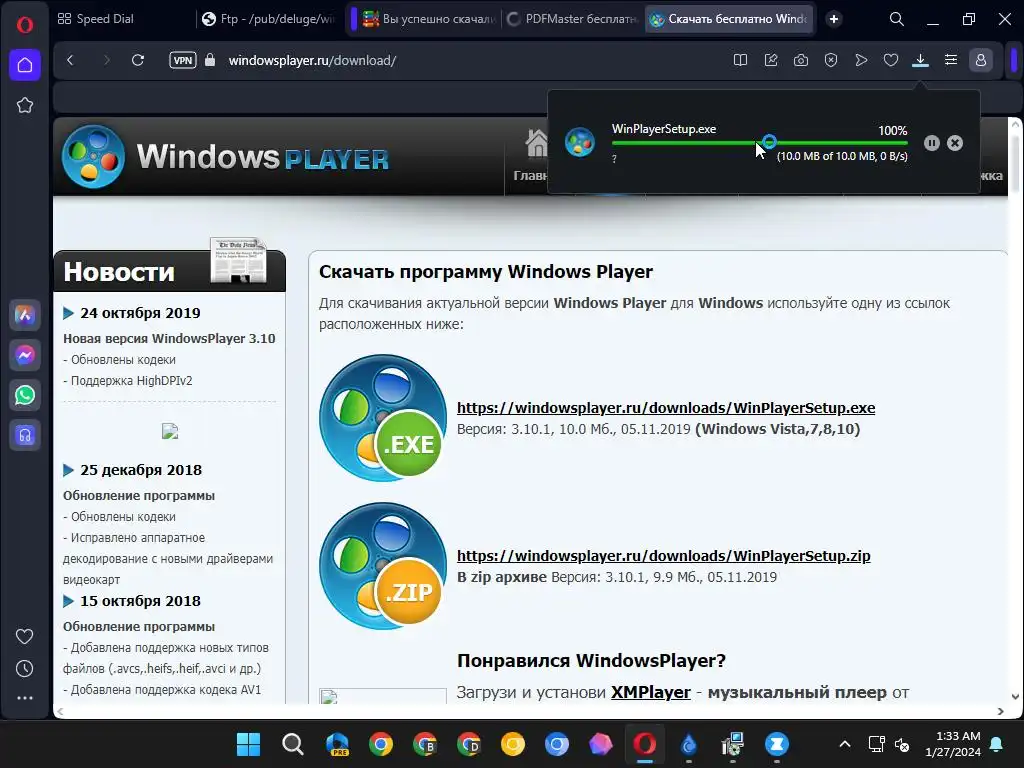
Task: Open the player send arrow icon
Action: pyautogui.click(x=861, y=60)
